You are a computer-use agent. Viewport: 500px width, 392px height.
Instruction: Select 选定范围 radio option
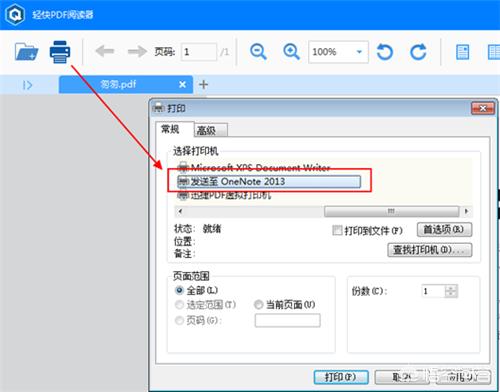(179, 304)
